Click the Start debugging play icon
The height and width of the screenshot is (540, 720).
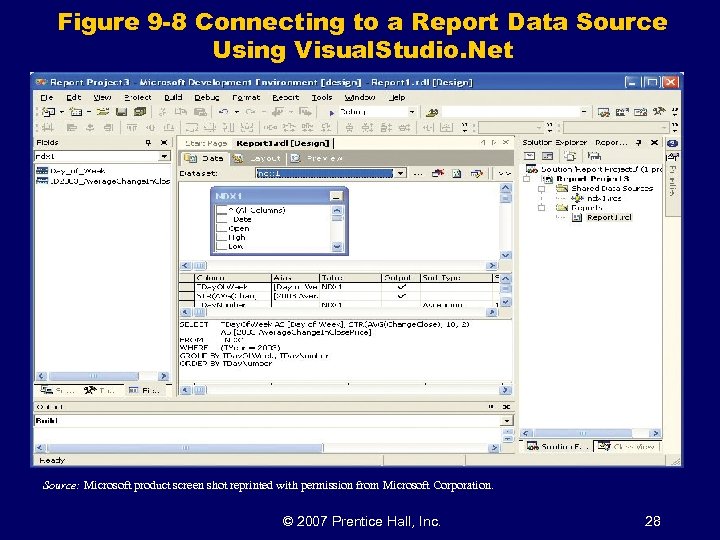(332, 112)
